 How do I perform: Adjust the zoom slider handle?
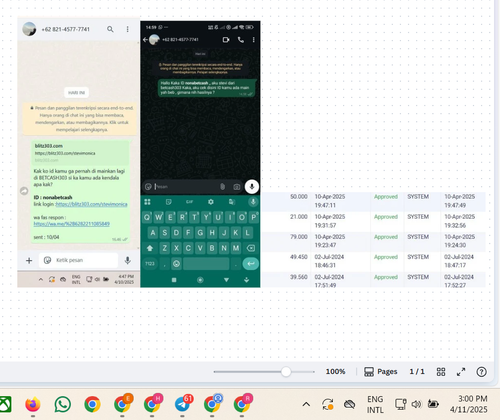point(286,372)
